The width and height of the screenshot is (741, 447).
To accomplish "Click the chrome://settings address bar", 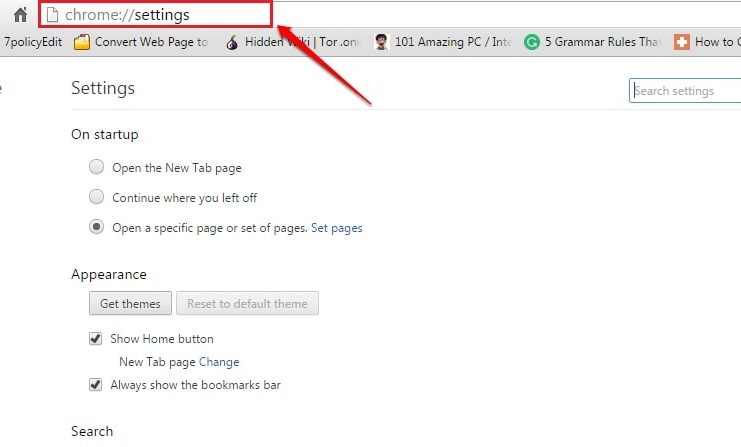I will tap(160, 15).
